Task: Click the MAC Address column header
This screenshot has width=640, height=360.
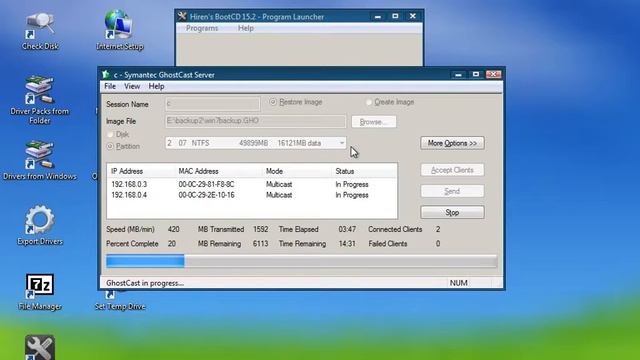Action: [219, 171]
